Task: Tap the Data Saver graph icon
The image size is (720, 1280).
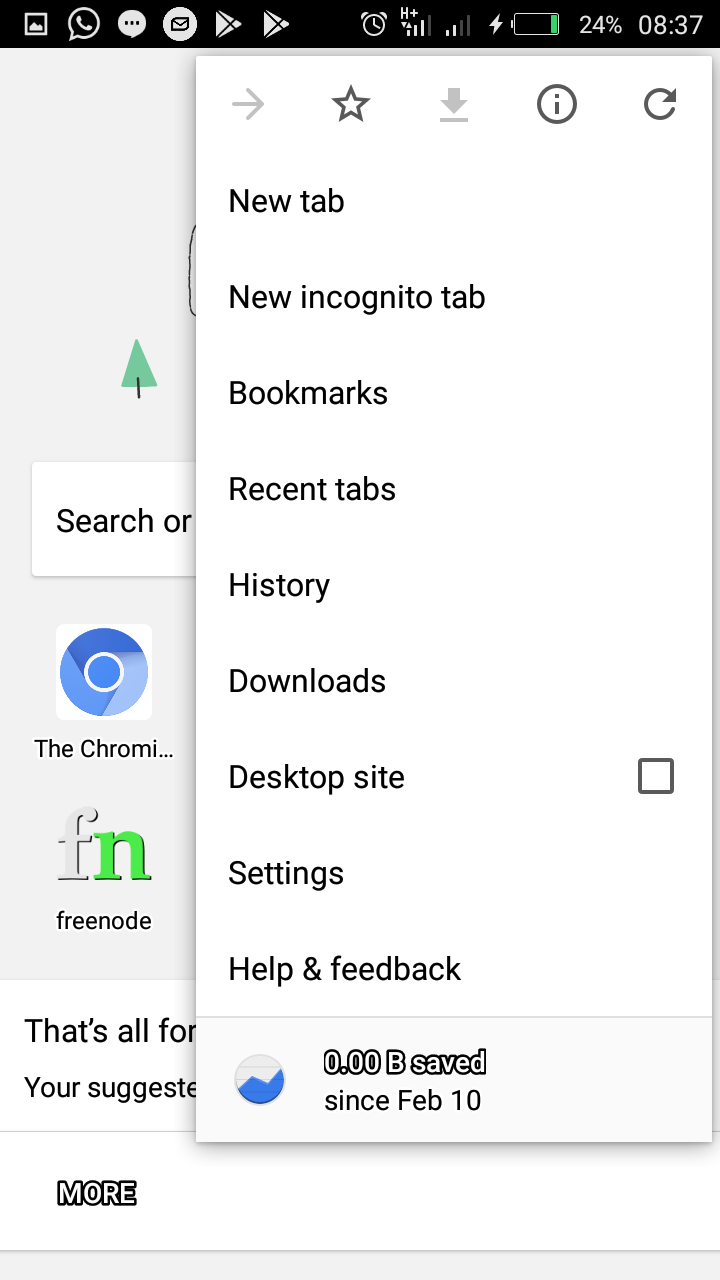Action: tap(260, 1080)
